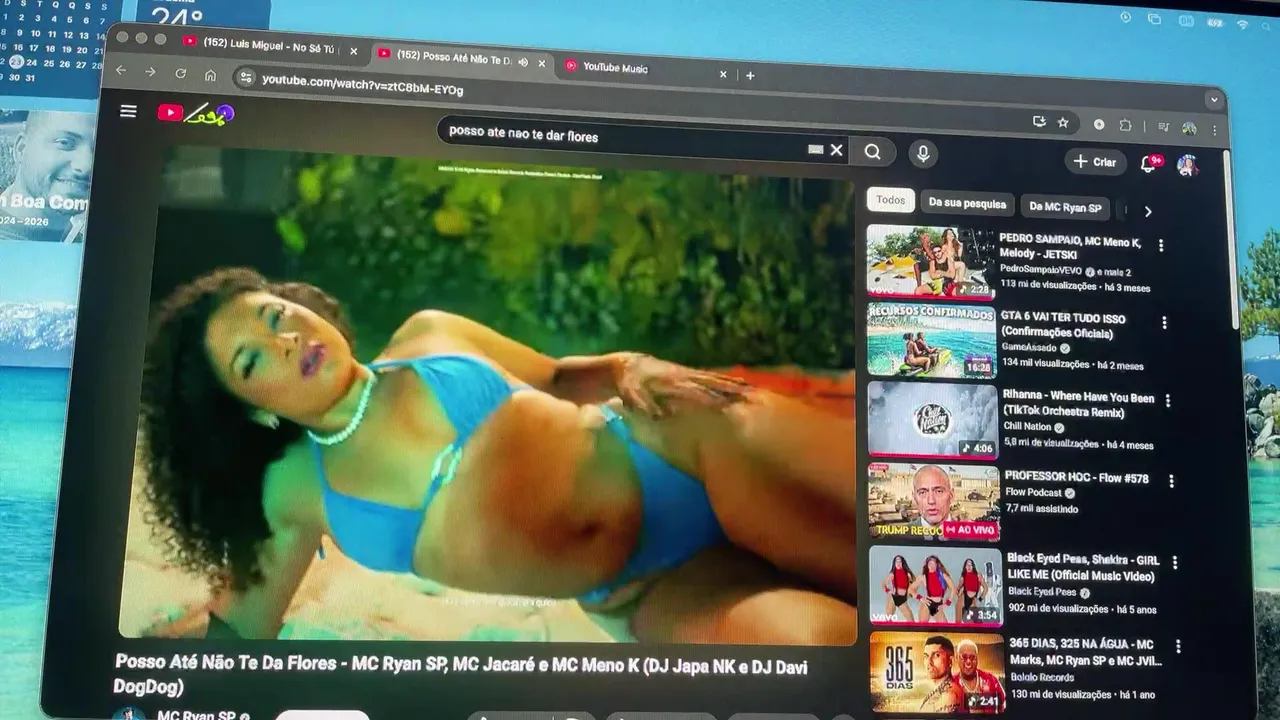Open the media controls icon in toolbar
1280x720 pixels.
[1163, 127]
